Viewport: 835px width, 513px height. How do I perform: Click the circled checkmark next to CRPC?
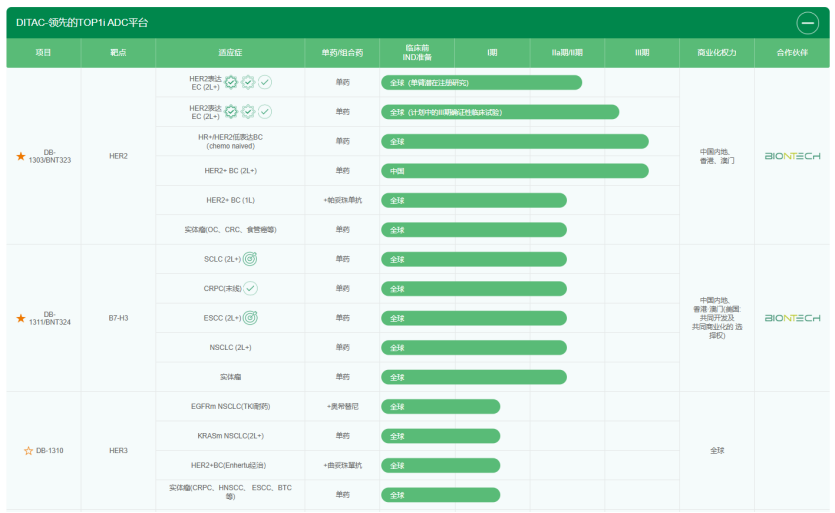[x=250, y=289]
